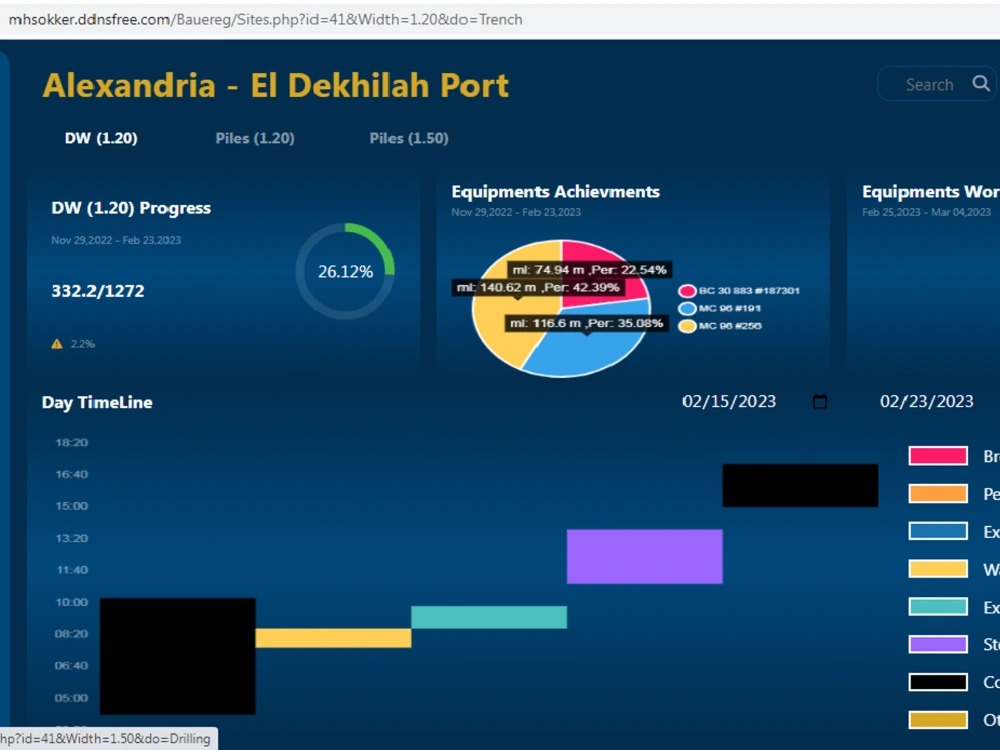The image size is (1000, 750).
Task: Click the 26.12% progress ring
Action: click(344, 270)
